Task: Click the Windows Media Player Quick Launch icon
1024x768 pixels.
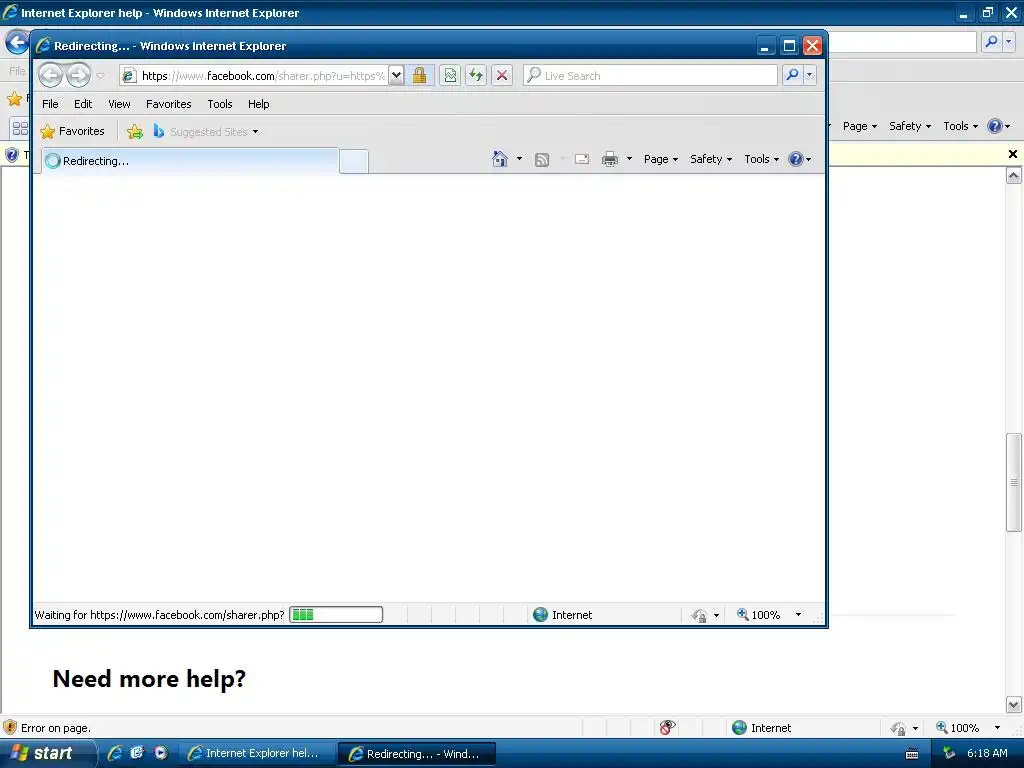Action: point(161,753)
